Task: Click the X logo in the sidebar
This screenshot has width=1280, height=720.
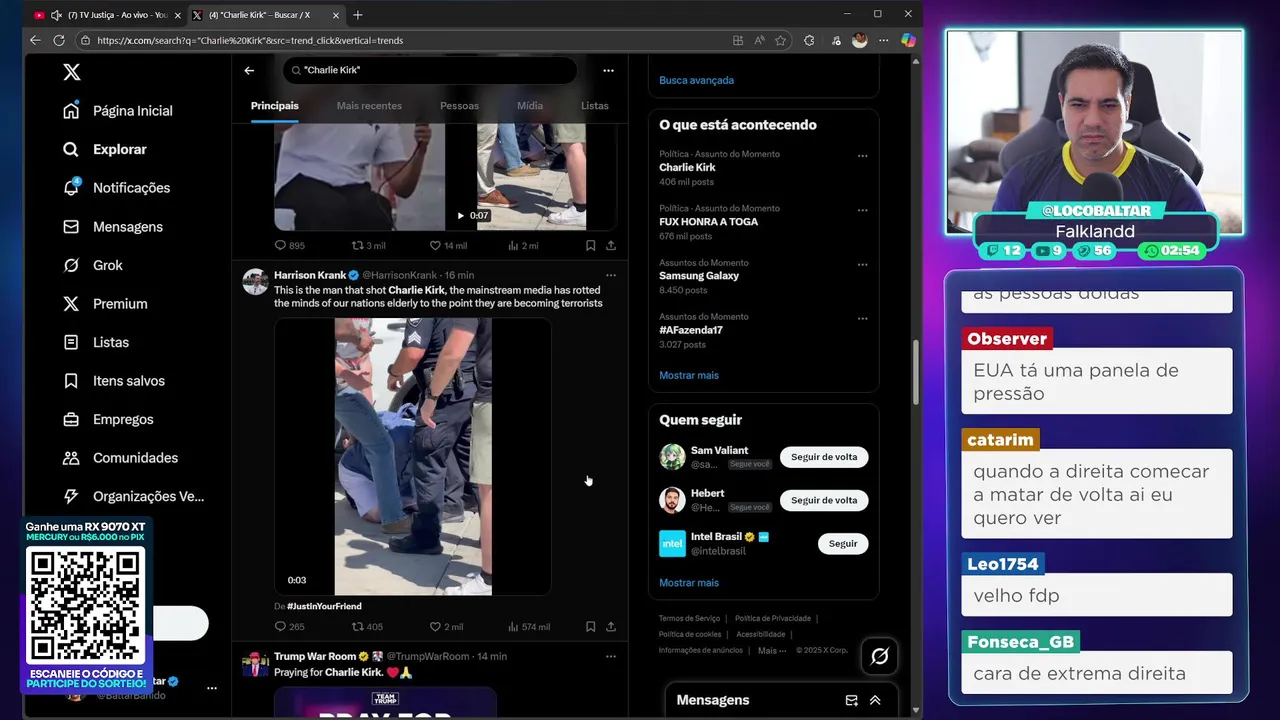Action: 71,72
